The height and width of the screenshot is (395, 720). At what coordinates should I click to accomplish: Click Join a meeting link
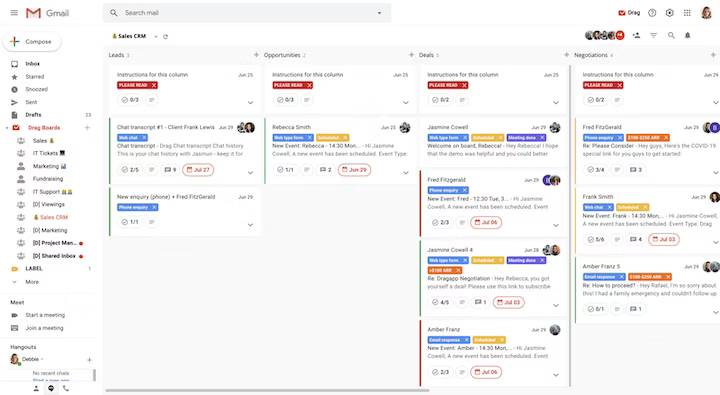coord(45,328)
